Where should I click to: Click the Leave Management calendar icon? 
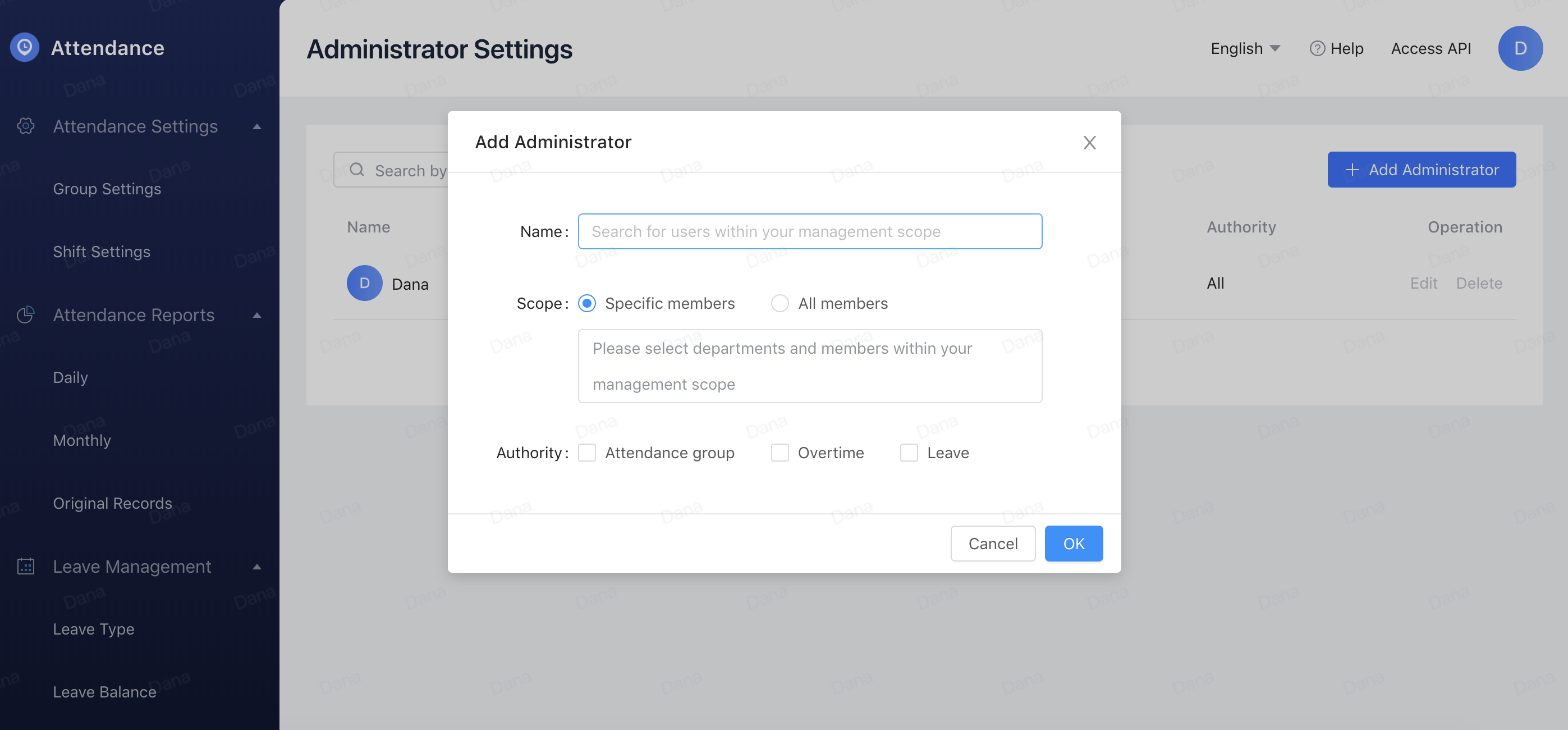tap(26, 566)
